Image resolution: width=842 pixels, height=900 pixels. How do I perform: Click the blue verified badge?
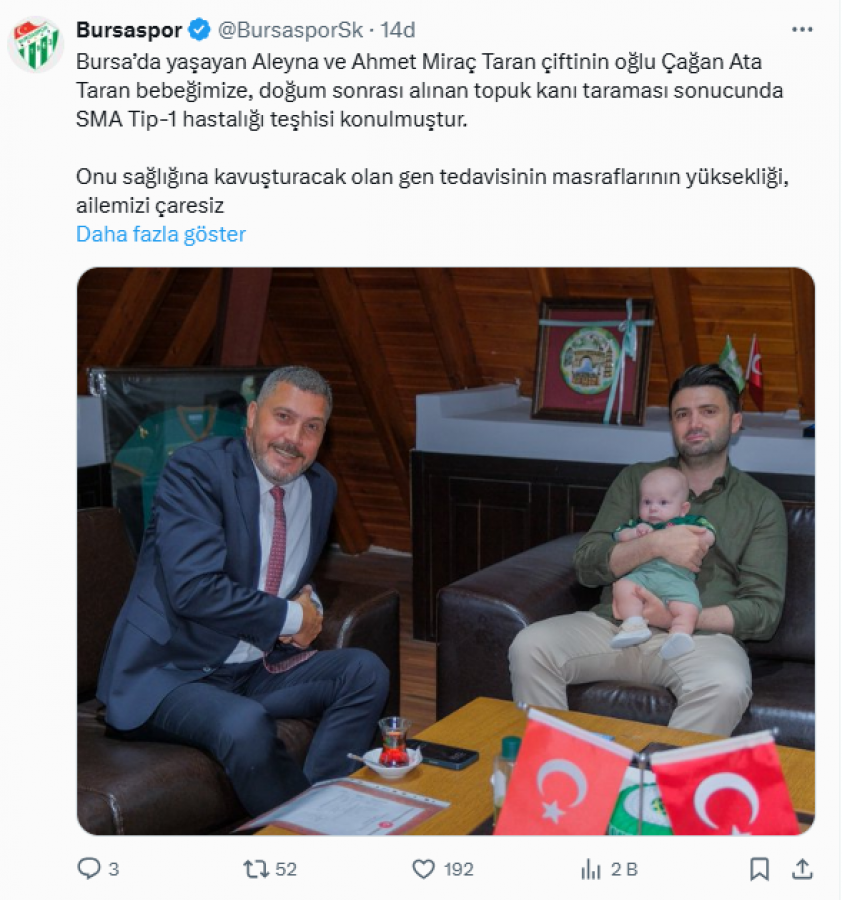click(x=200, y=30)
